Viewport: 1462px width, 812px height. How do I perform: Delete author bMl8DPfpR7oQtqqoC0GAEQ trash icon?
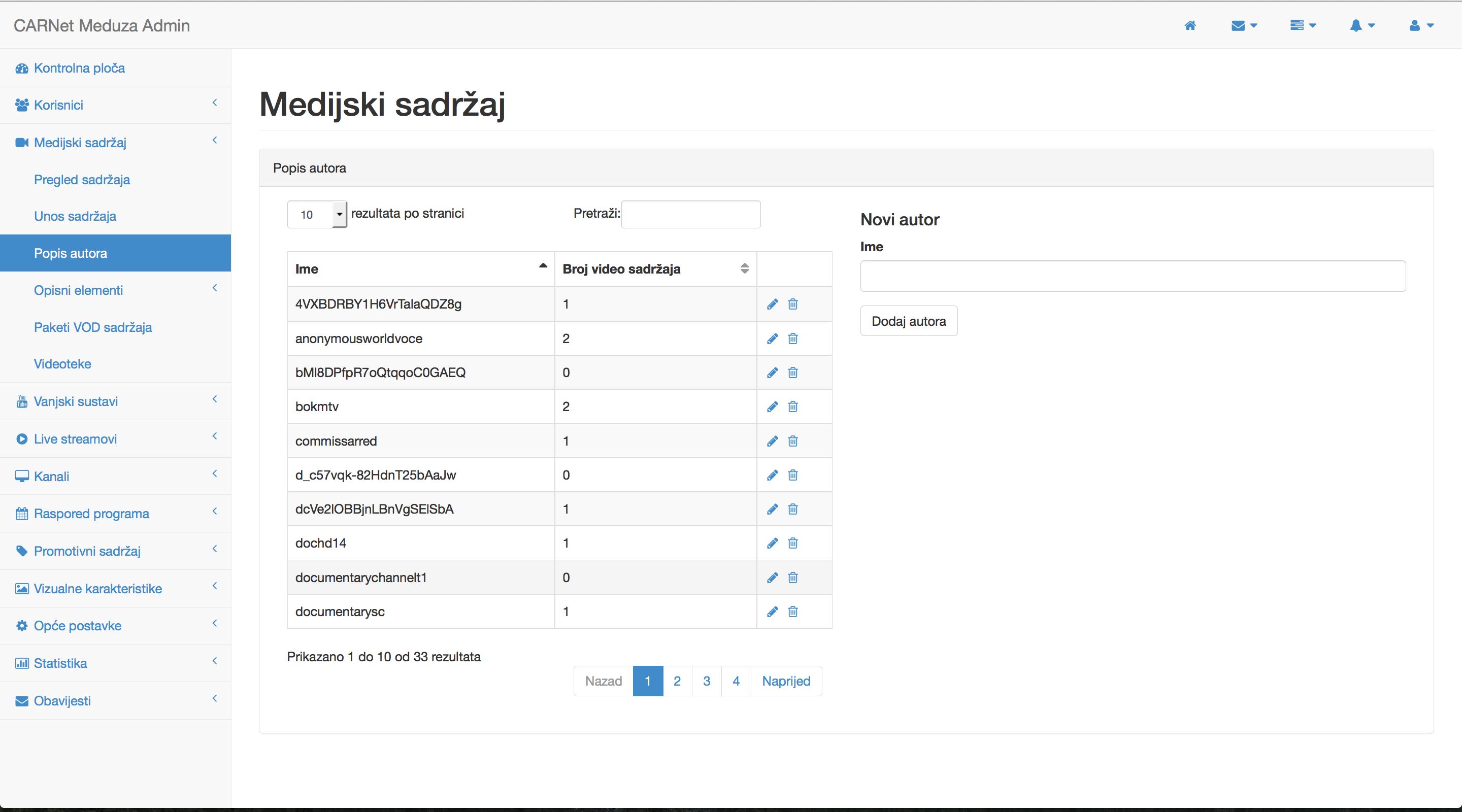pos(793,373)
